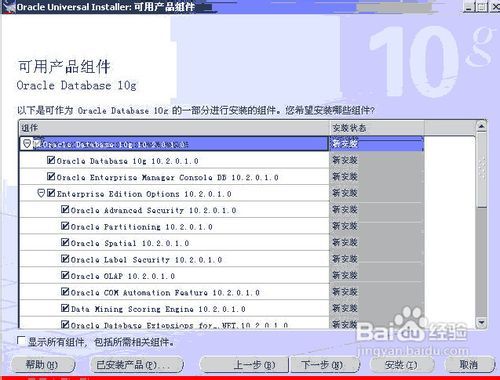The width and height of the screenshot is (500, 380).
Task: Click 新安装 status of Oracle Spatial row
Action: (345, 242)
